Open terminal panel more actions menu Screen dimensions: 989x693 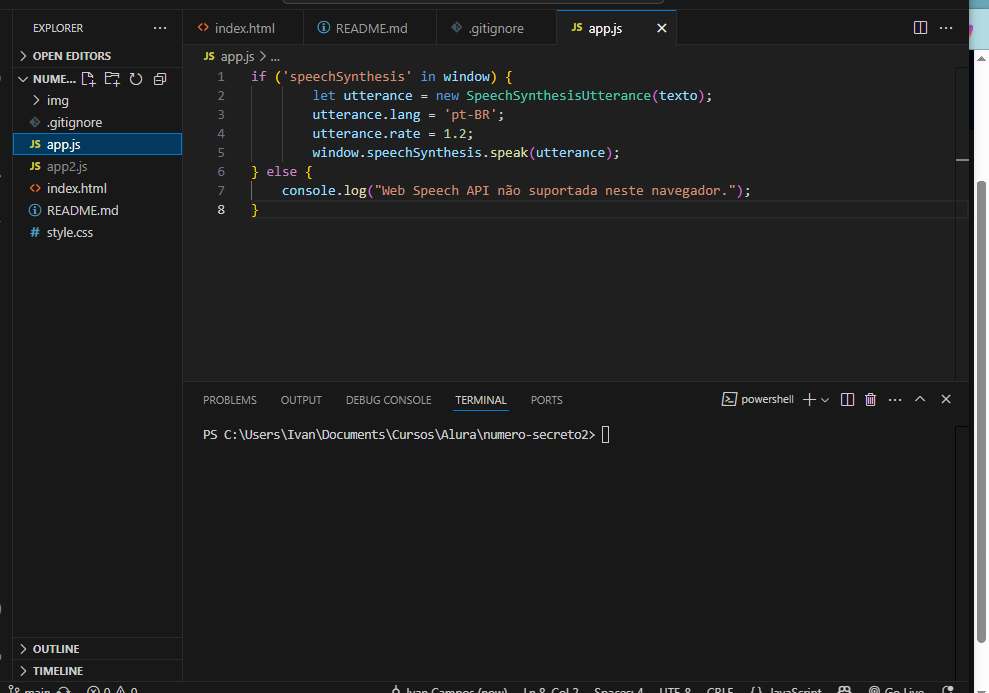[x=895, y=400]
